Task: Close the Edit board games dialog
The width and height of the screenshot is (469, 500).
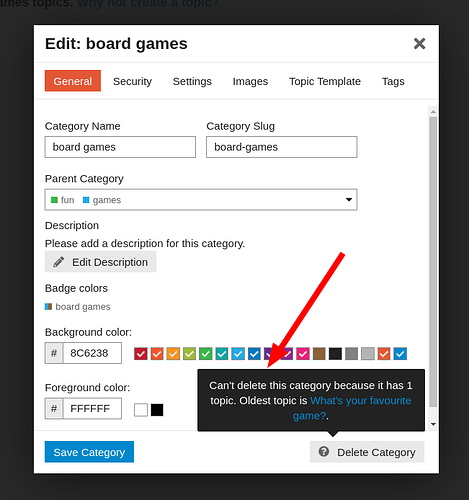Action: point(419,43)
